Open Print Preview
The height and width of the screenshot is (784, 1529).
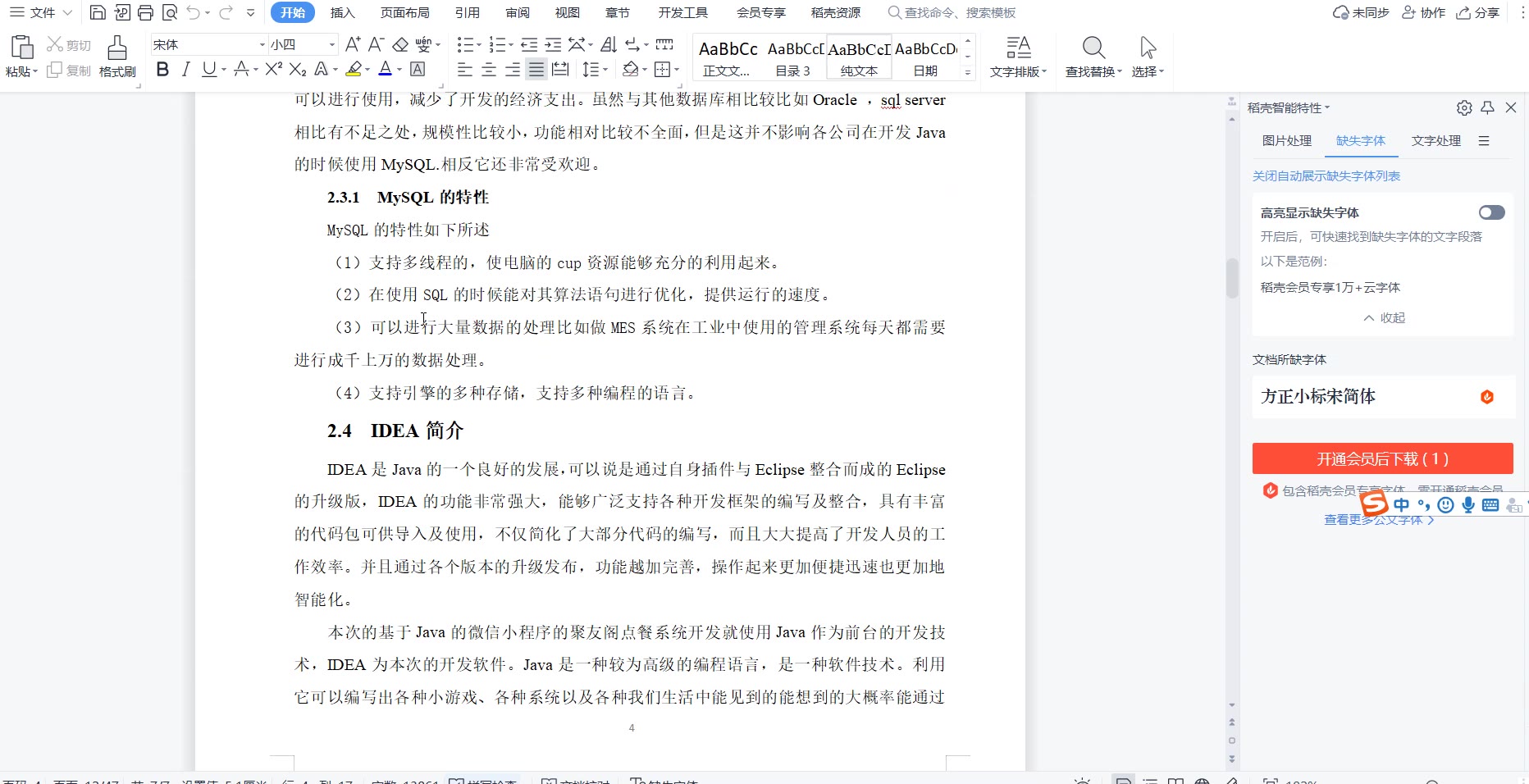point(170,12)
